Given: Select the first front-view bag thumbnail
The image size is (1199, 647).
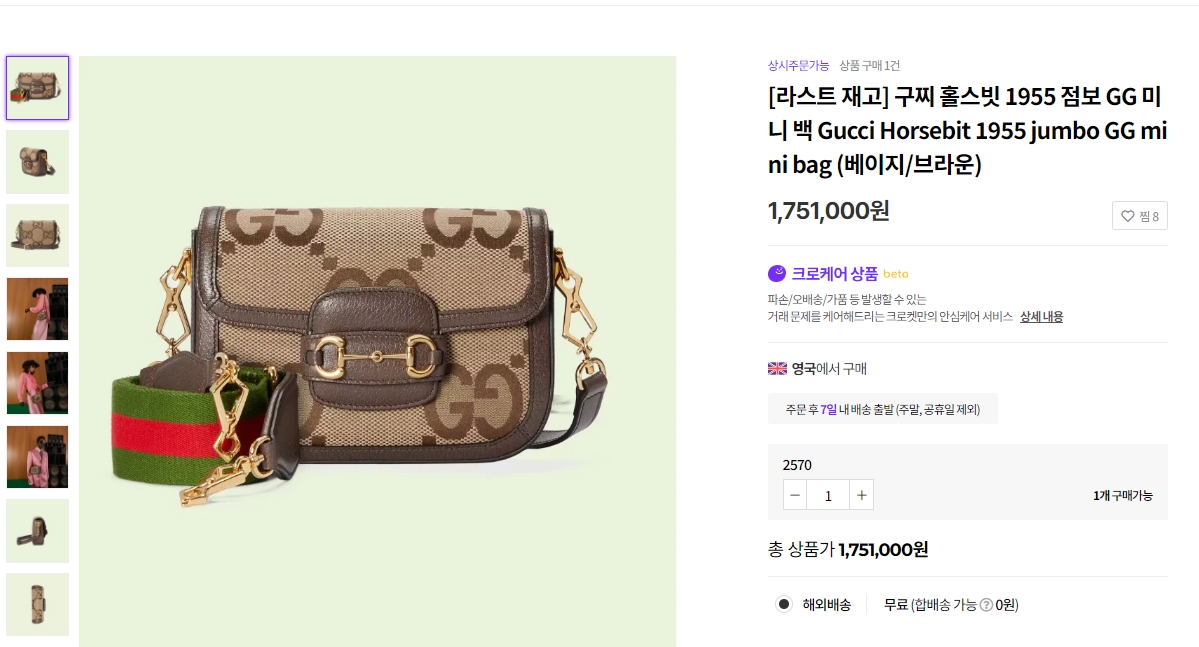Looking at the screenshot, I should [x=37, y=88].
